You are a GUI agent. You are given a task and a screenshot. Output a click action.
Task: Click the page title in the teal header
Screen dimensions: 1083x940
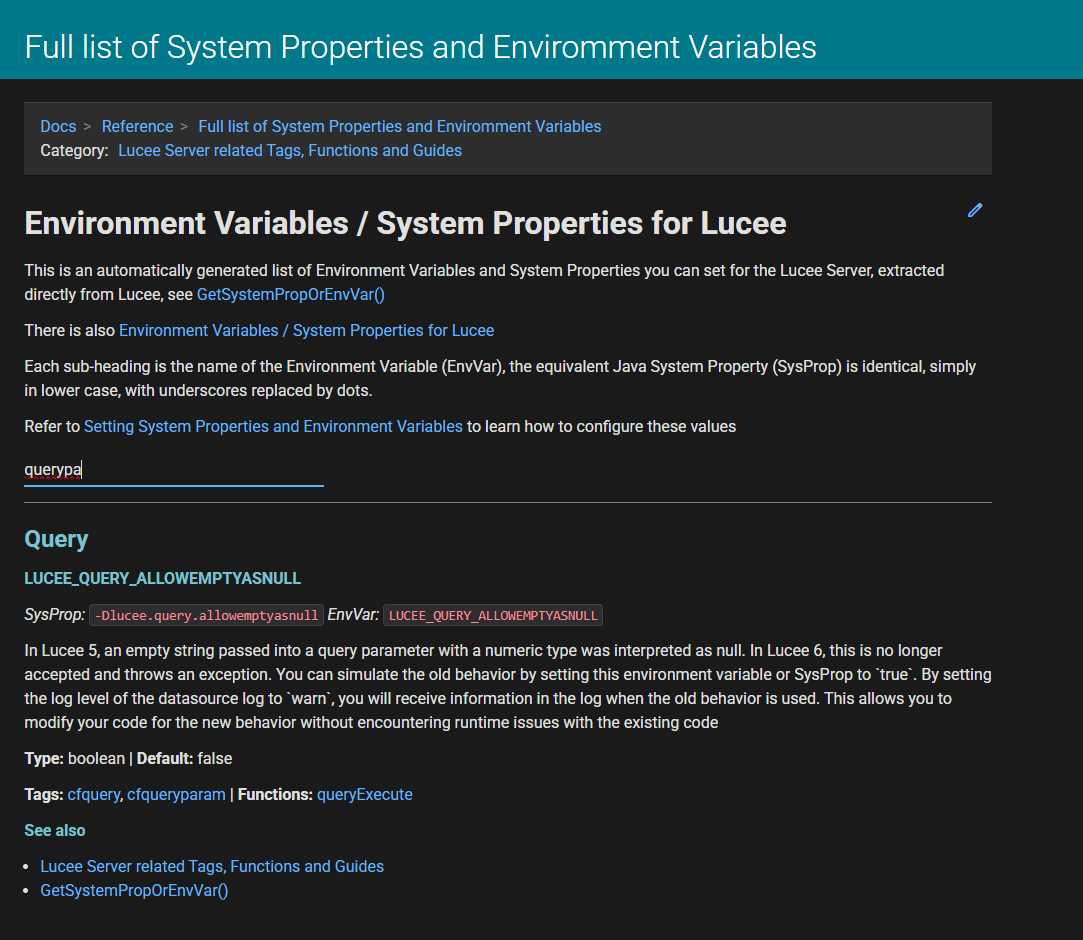click(x=420, y=46)
